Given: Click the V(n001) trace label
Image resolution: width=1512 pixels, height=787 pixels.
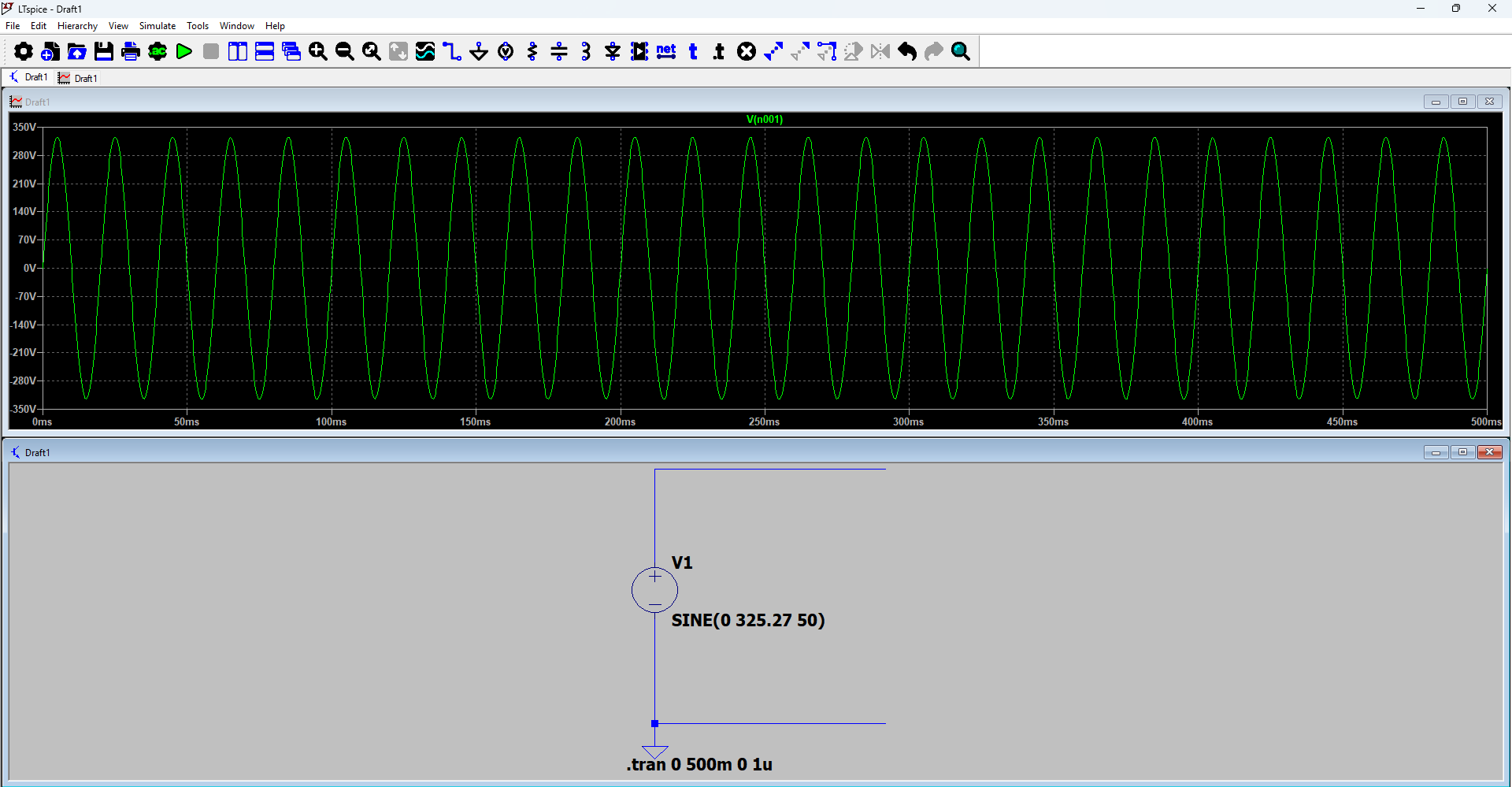Looking at the screenshot, I should pos(764,120).
